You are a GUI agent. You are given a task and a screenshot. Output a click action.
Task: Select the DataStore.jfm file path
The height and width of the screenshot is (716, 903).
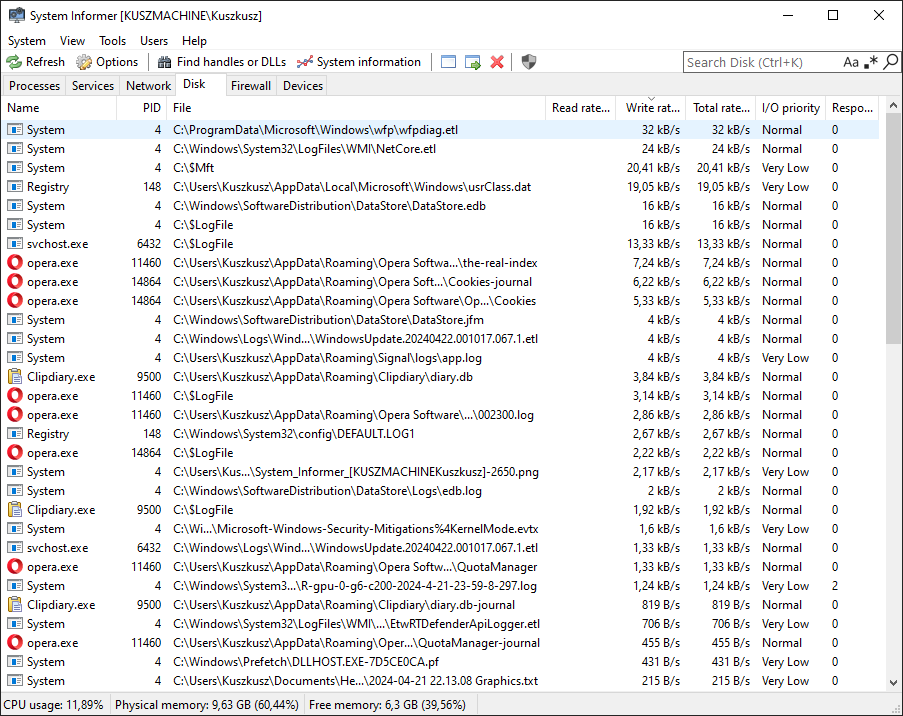pyautogui.click(x=328, y=320)
